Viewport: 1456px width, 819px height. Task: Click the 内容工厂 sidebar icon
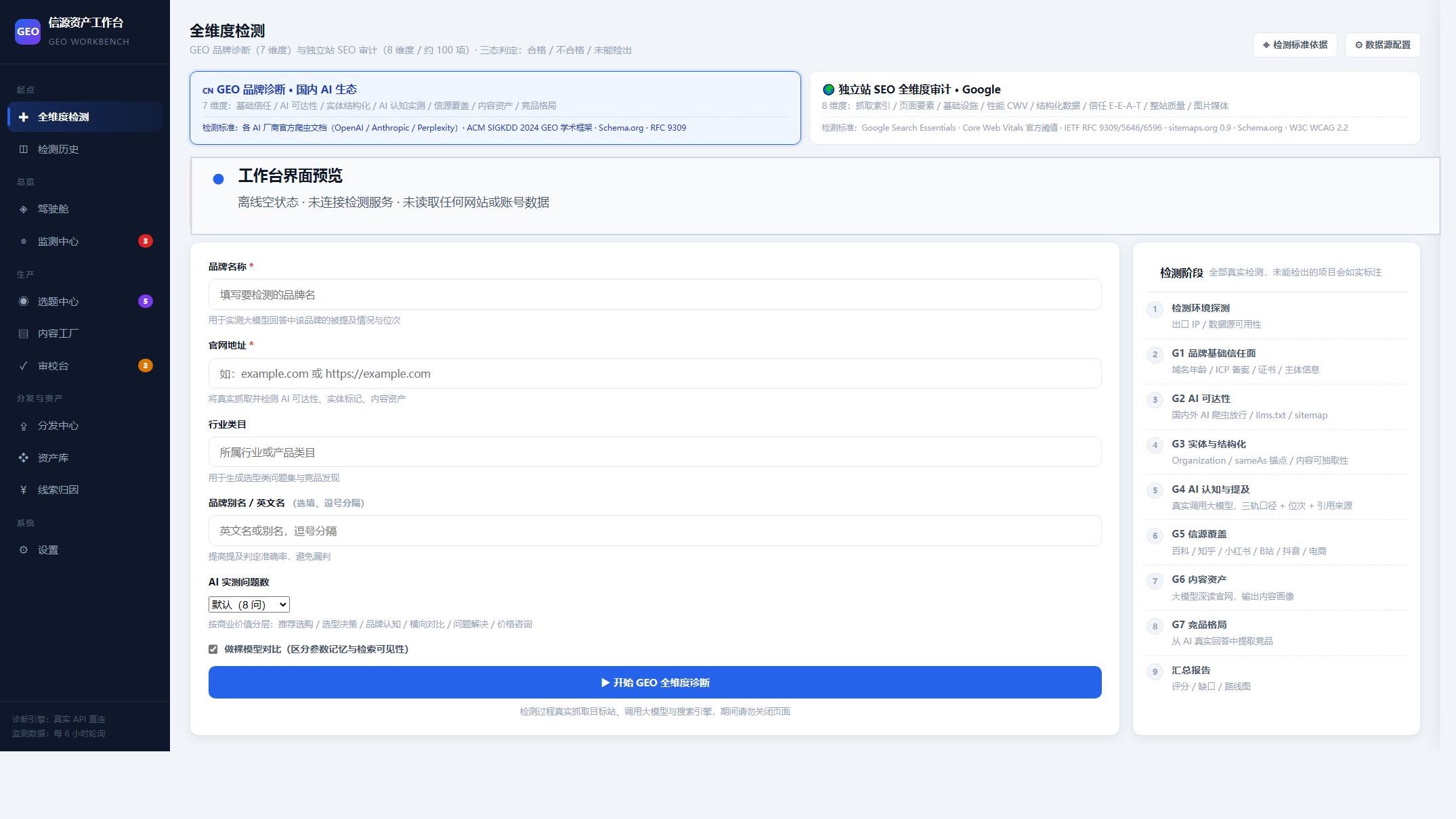(x=24, y=334)
